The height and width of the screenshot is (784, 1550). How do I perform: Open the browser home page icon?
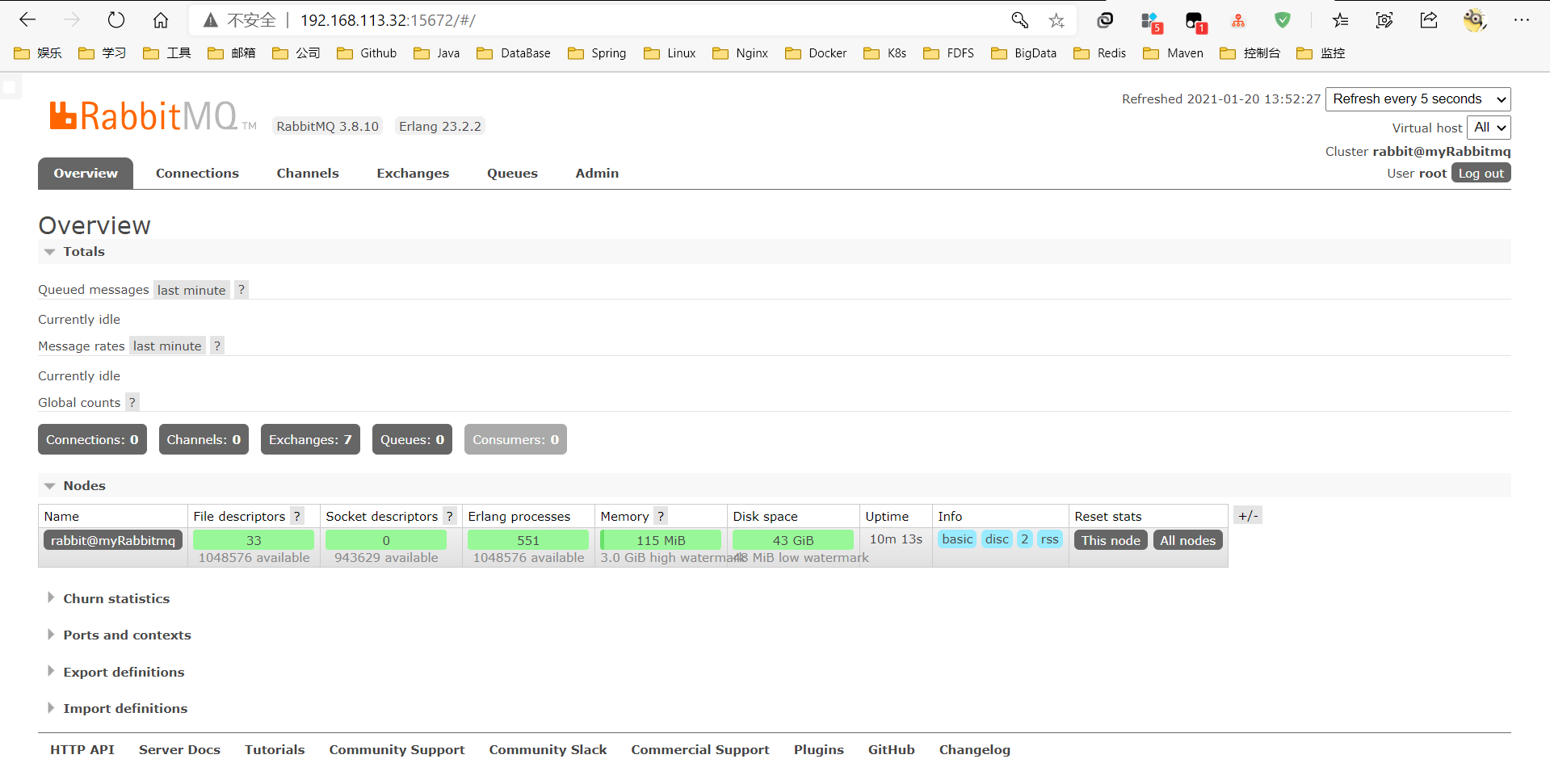click(x=161, y=20)
